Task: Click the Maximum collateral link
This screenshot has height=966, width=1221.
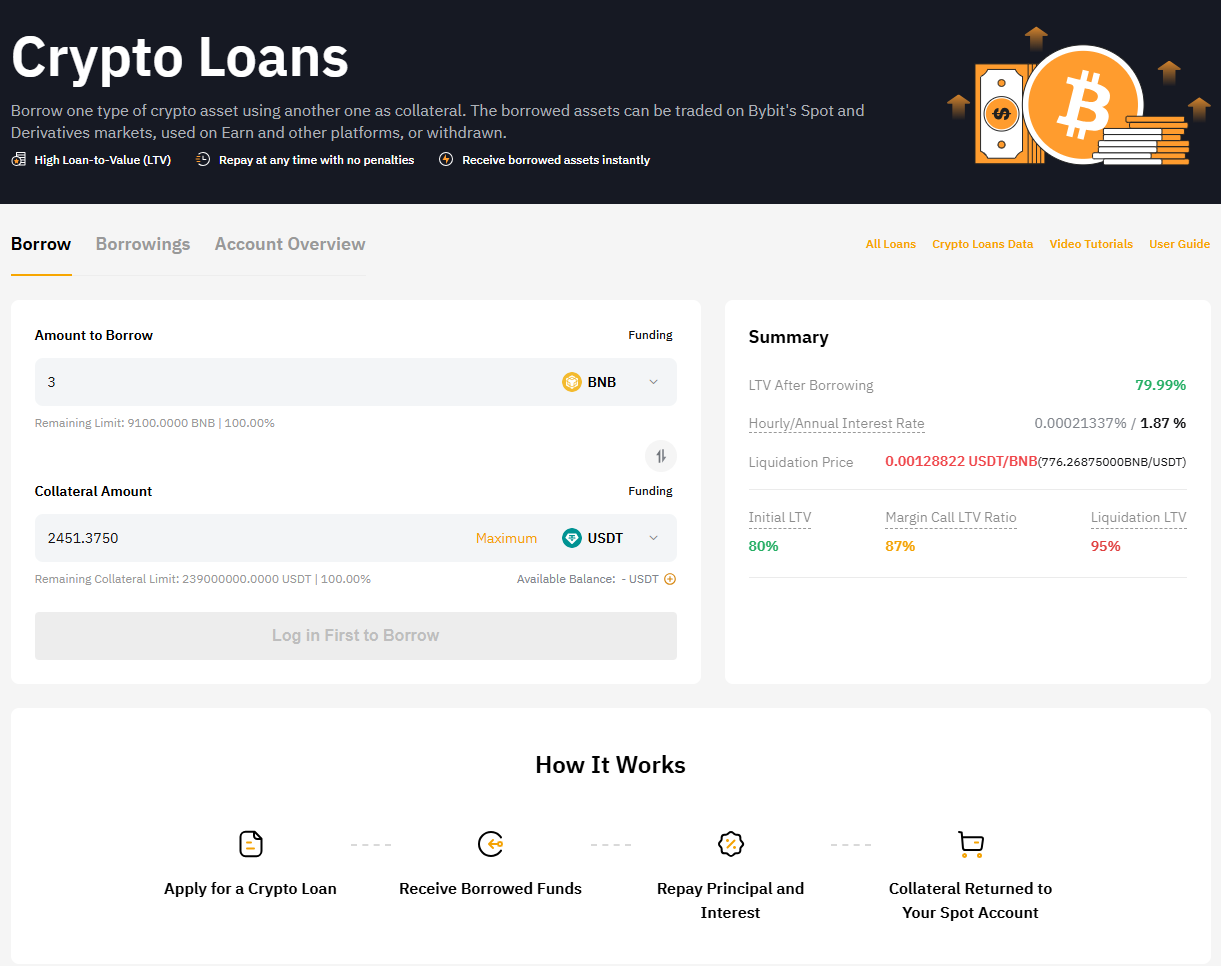Action: 506,538
